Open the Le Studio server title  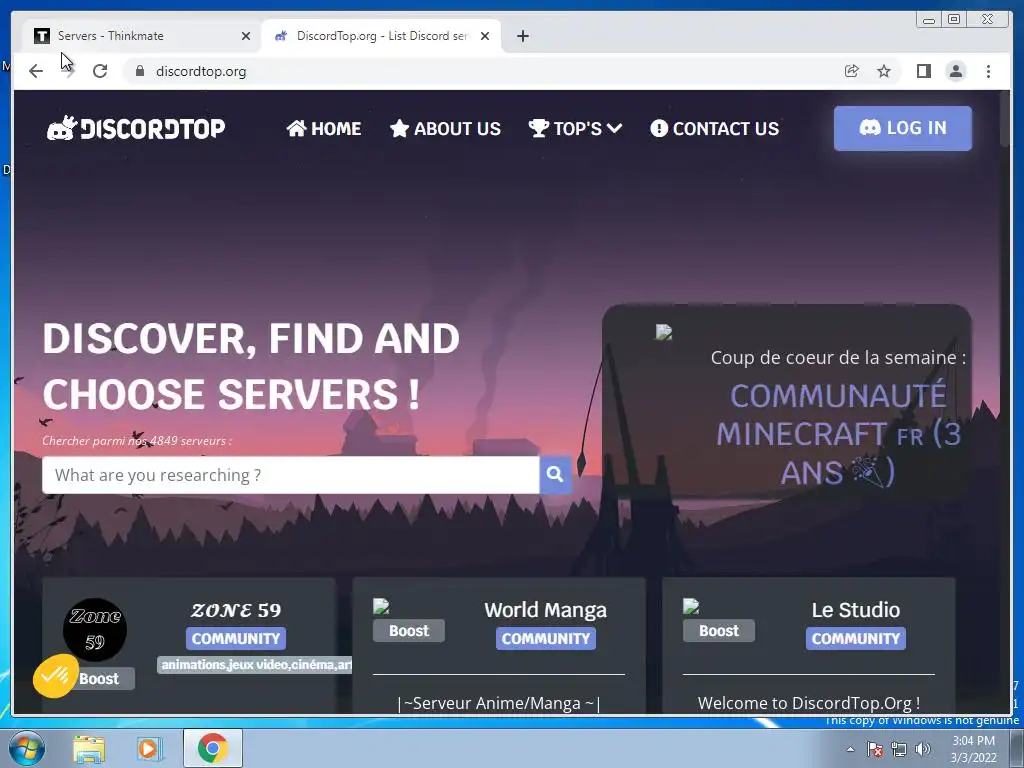click(856, 610)
